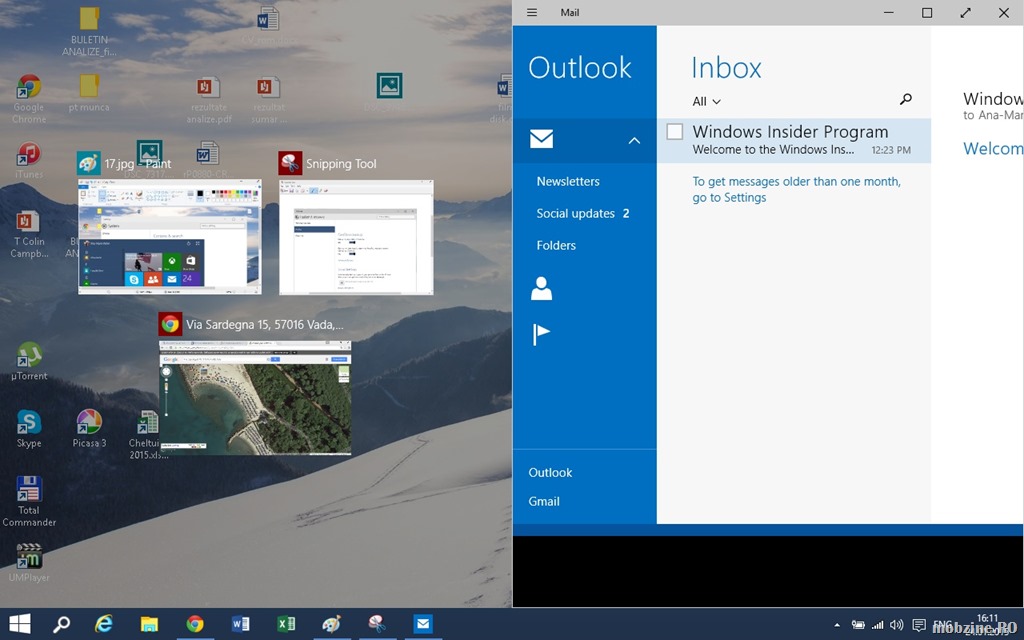Open the Windows Start button
The width and height of the screenshot is (1024, 640).
click(x=20, y=624)
